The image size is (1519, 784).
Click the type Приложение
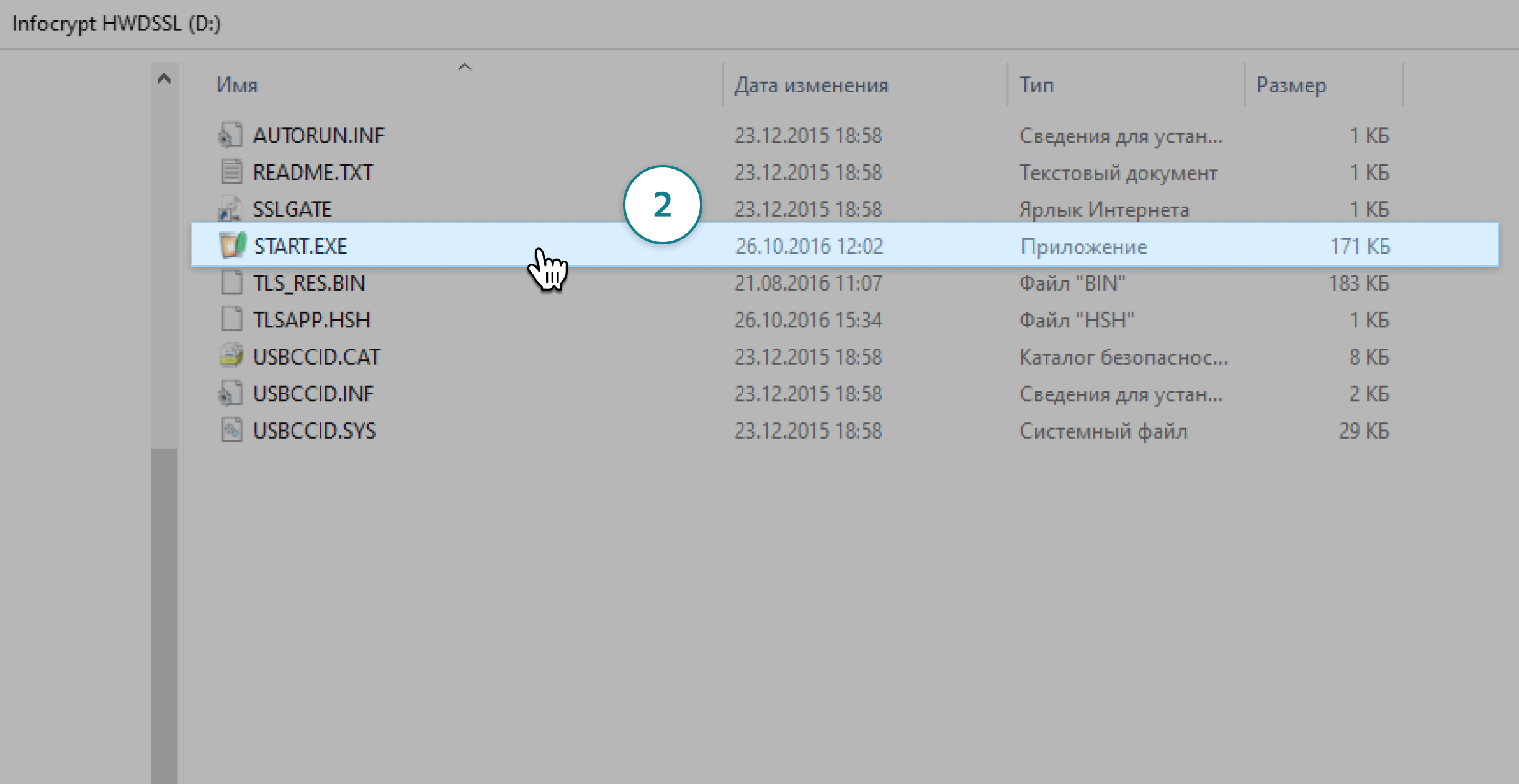(x=1084, y=246)
